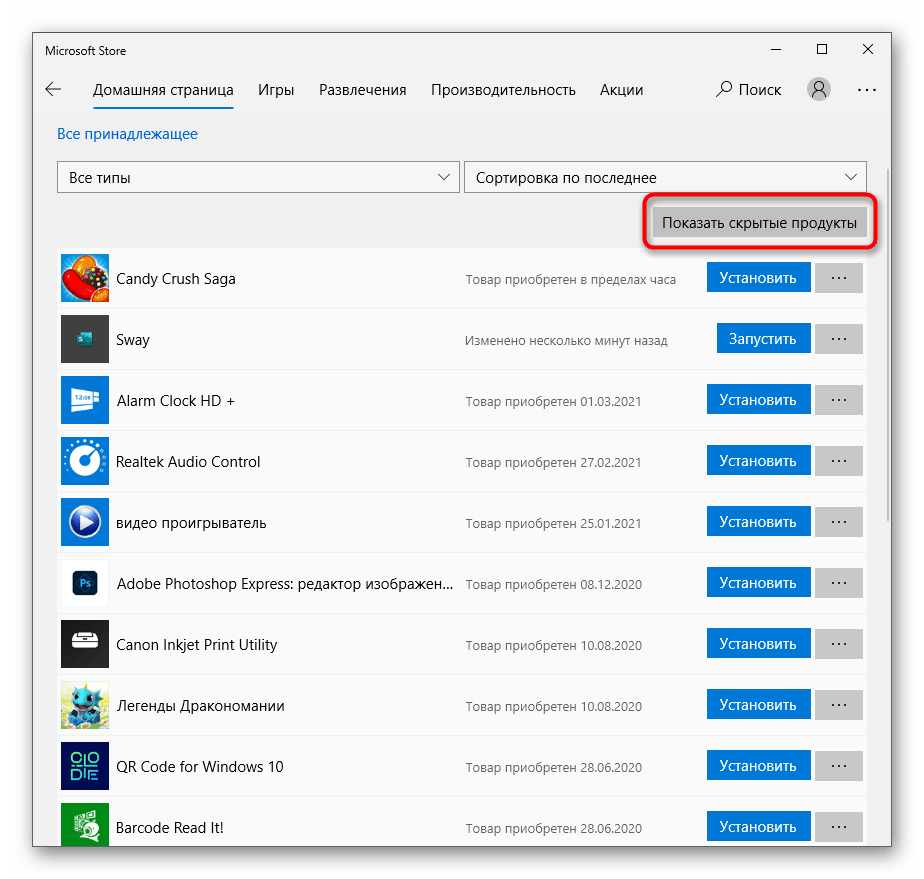Open the 'Поиск' search field
The width and height of the screenshot is (924, 879).
[749, 89]
